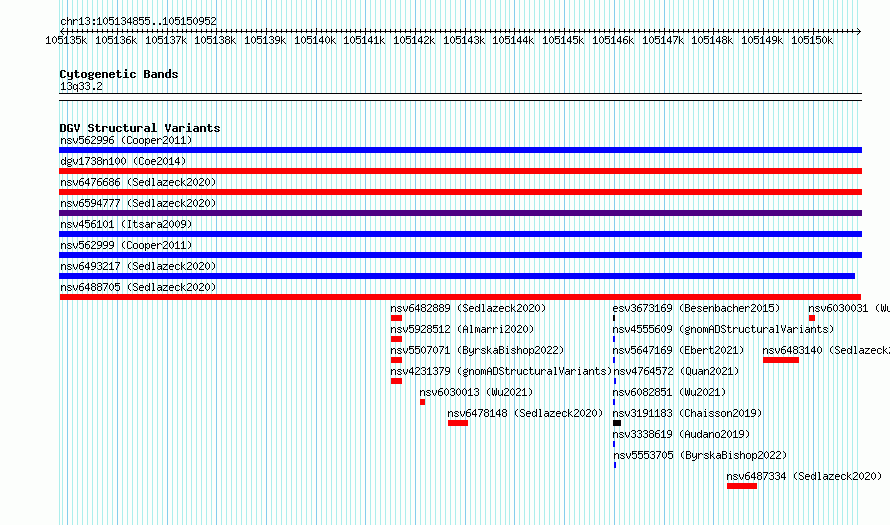Click the purple bar under nsv6594777
The width and height of the screenshot is (890, 525).
pos(460,213)
